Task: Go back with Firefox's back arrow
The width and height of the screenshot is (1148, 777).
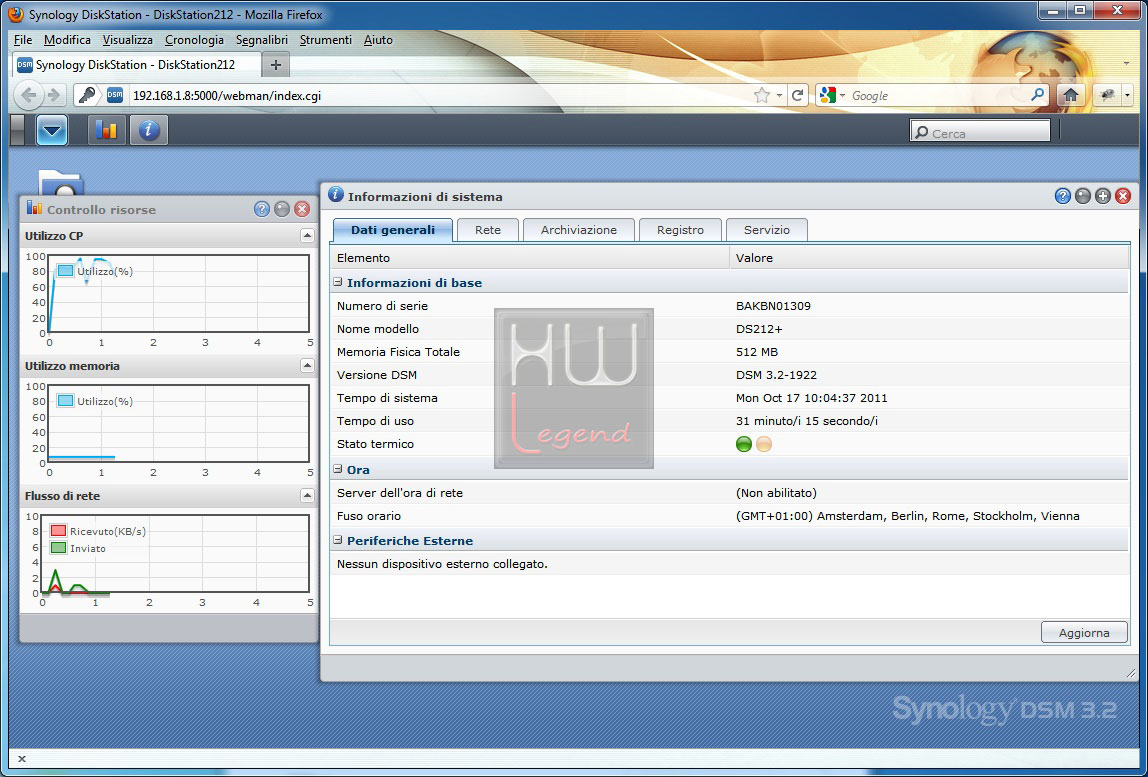Action: 29,95
